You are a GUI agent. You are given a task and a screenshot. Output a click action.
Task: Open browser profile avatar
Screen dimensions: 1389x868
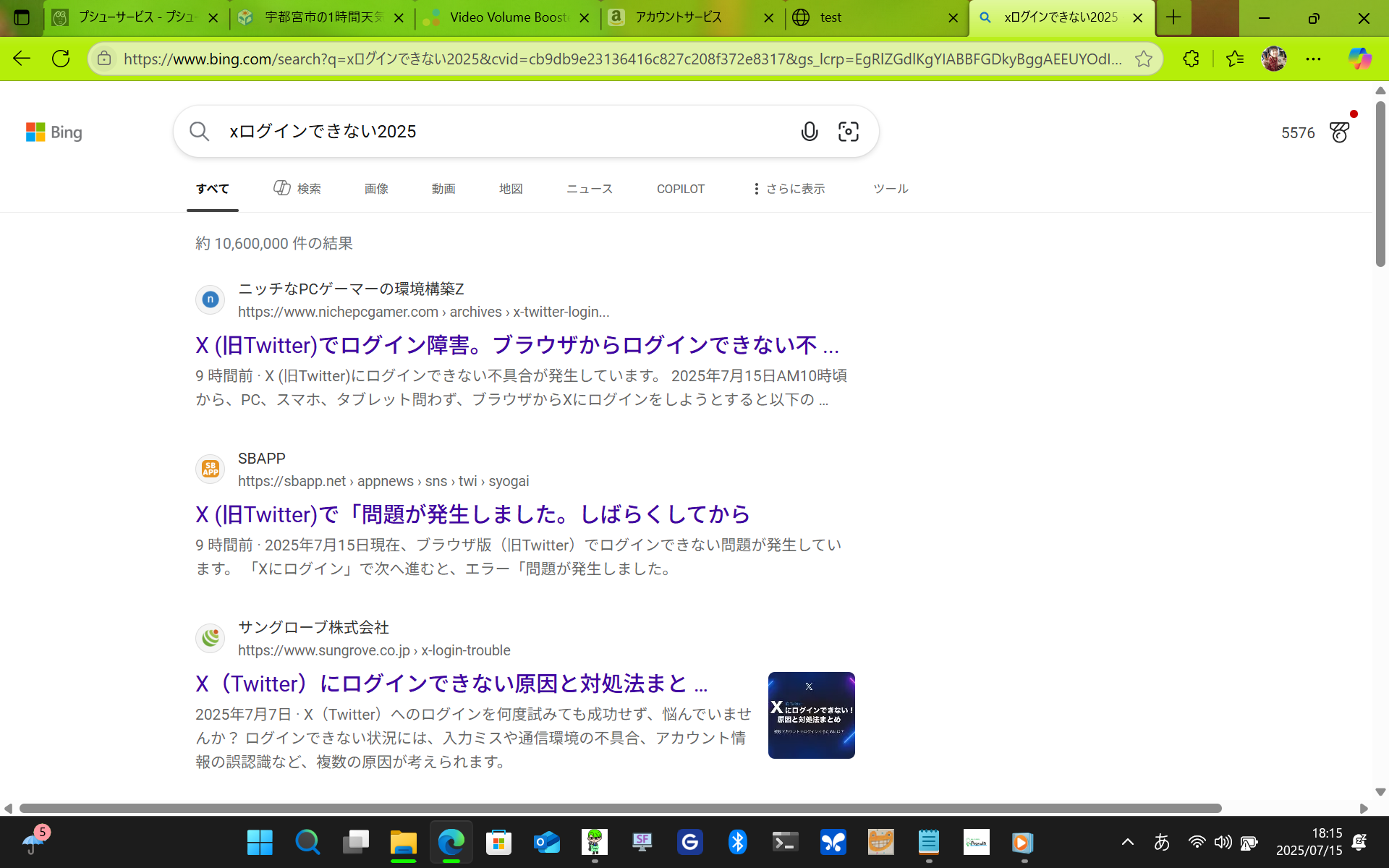pyautogui.click(x=1274, y=59)
